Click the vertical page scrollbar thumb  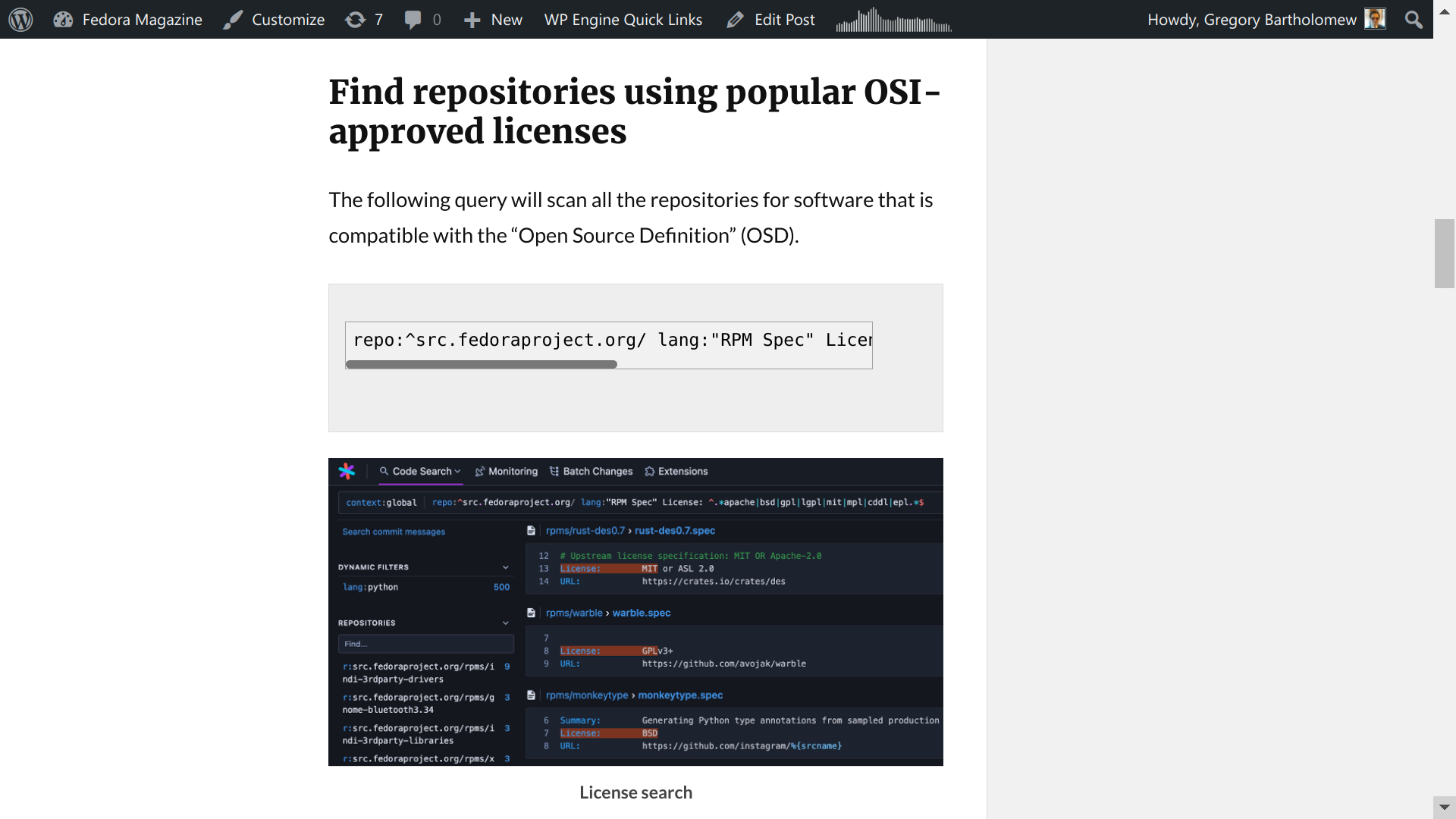[x=1445, y=253]
